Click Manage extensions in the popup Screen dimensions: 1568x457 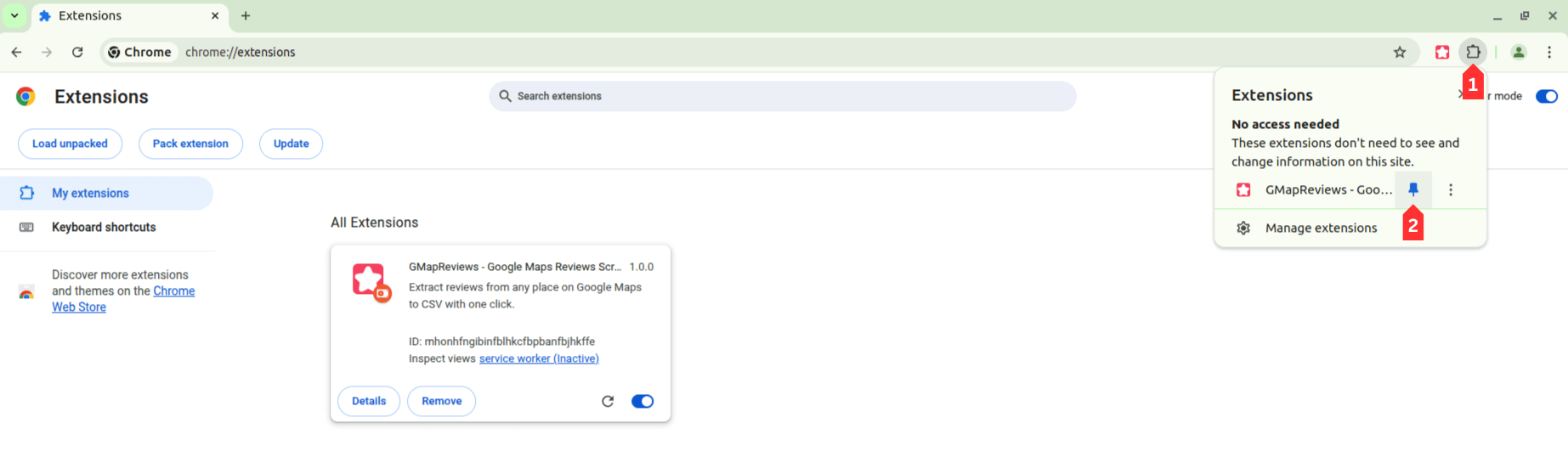1350,228
